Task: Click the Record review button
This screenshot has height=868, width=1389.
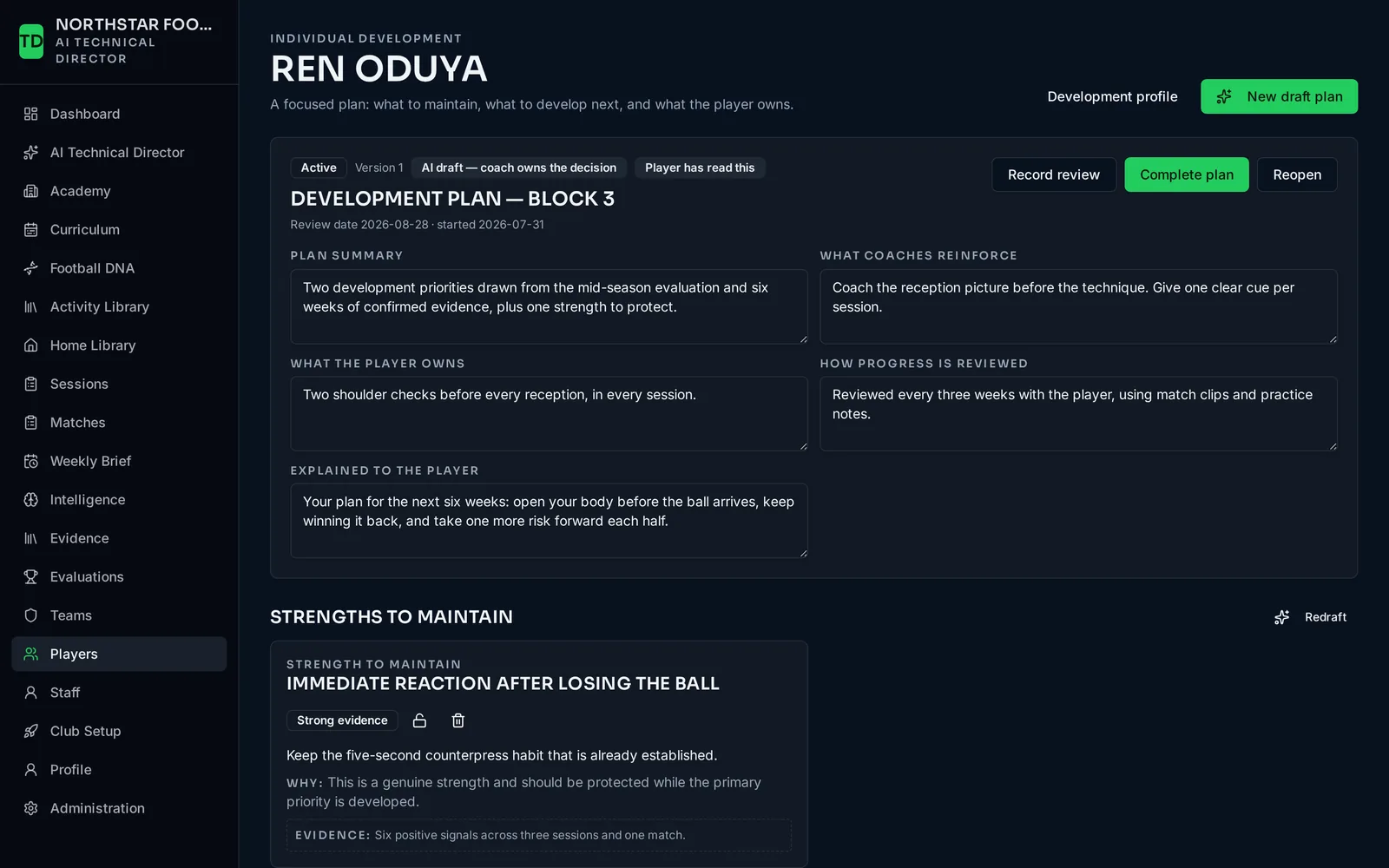Action: (x=1053, y=174)
